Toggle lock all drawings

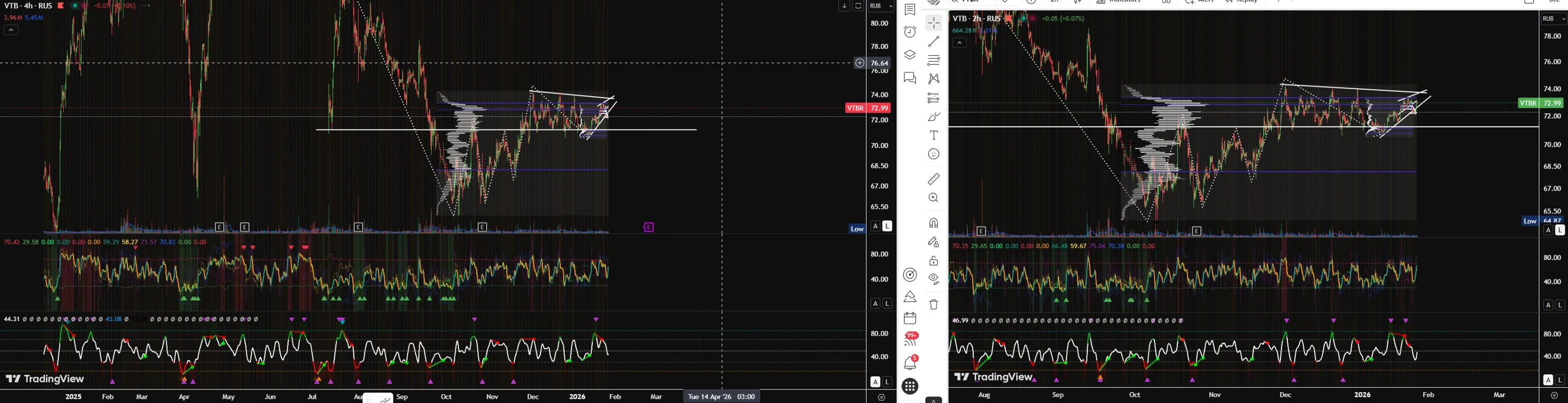pyautogui.click(x=933, y=261)
